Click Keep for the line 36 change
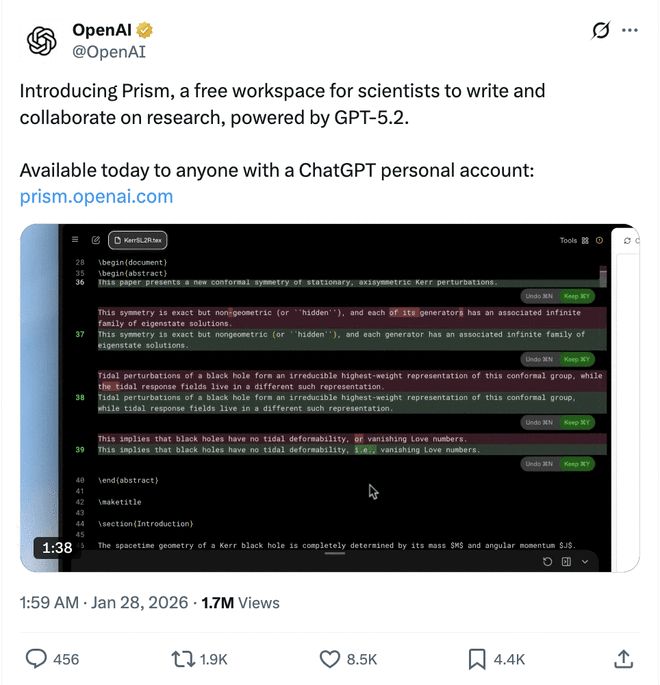Image resolution: width=660 pixels, height=685 pixels. click(577, 297)
